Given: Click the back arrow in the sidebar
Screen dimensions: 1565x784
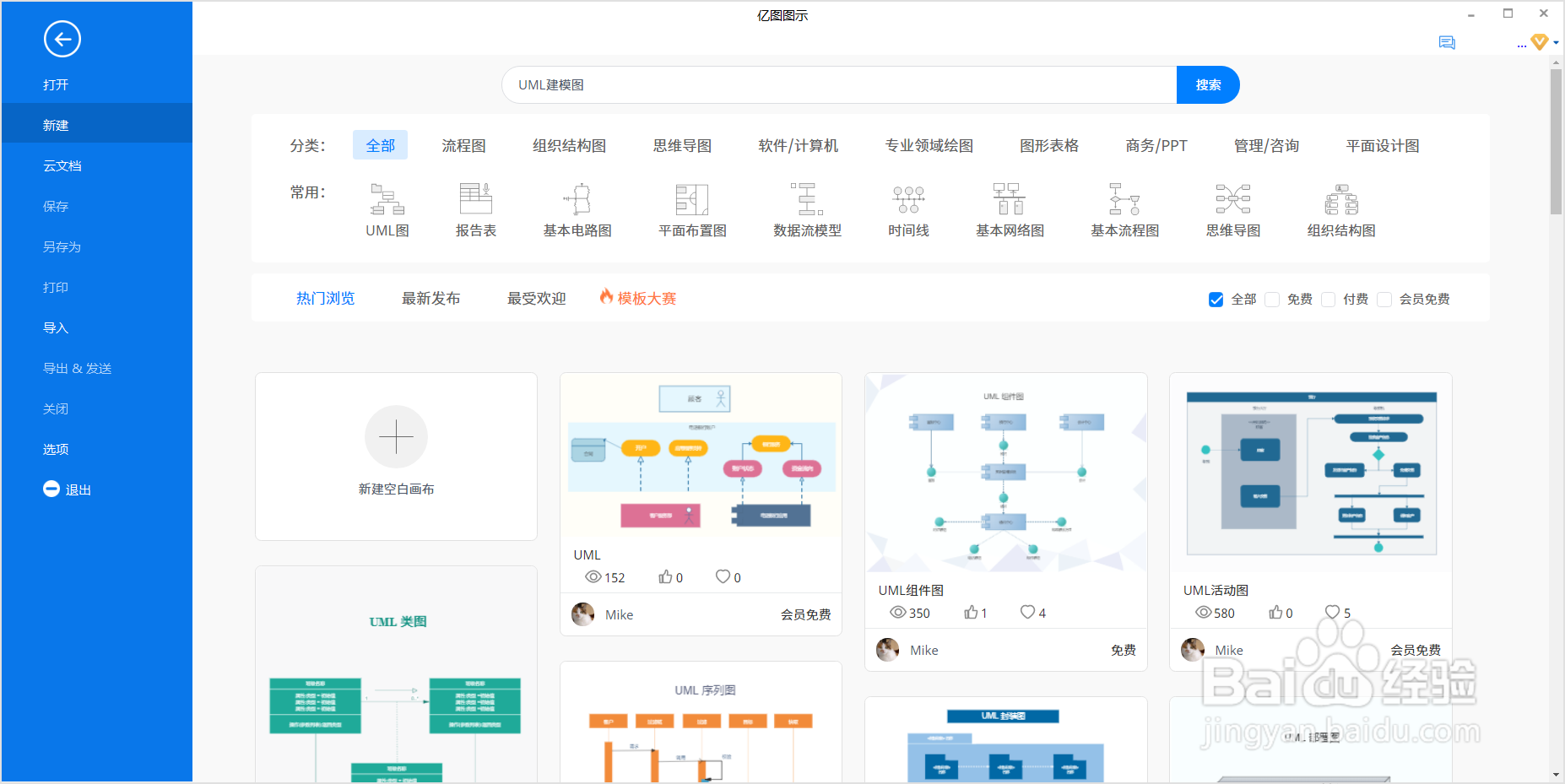Looking at the screenshot, I should pos(62,39).
